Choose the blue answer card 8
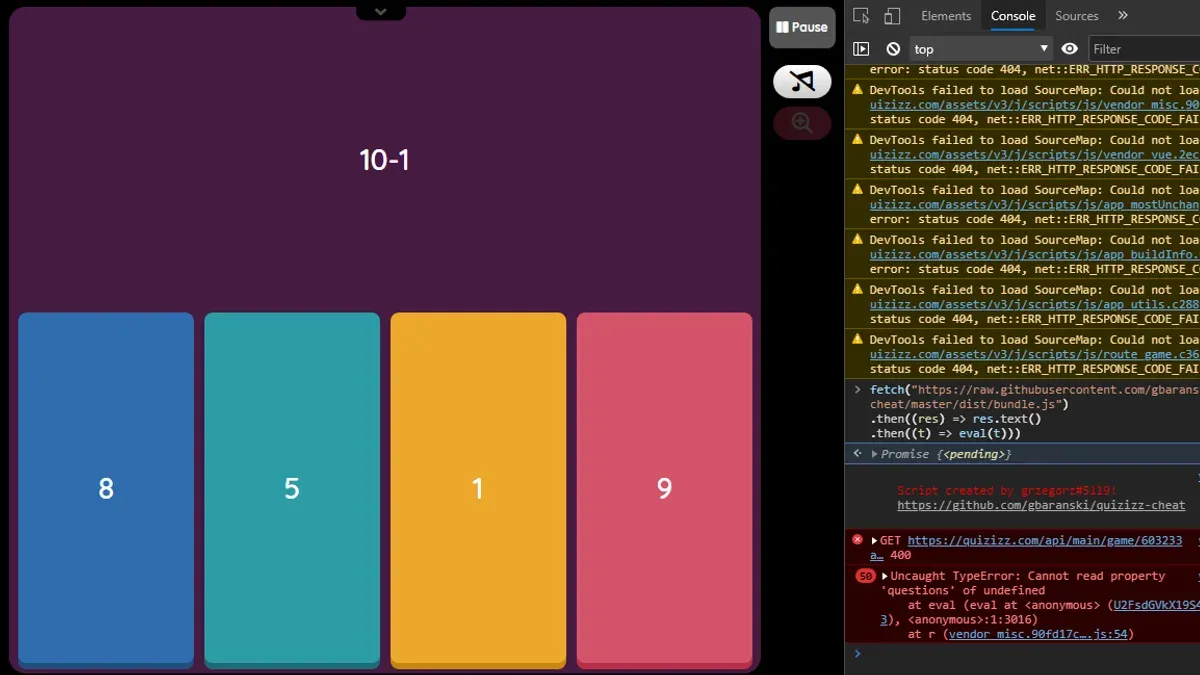 coord(106,489)
